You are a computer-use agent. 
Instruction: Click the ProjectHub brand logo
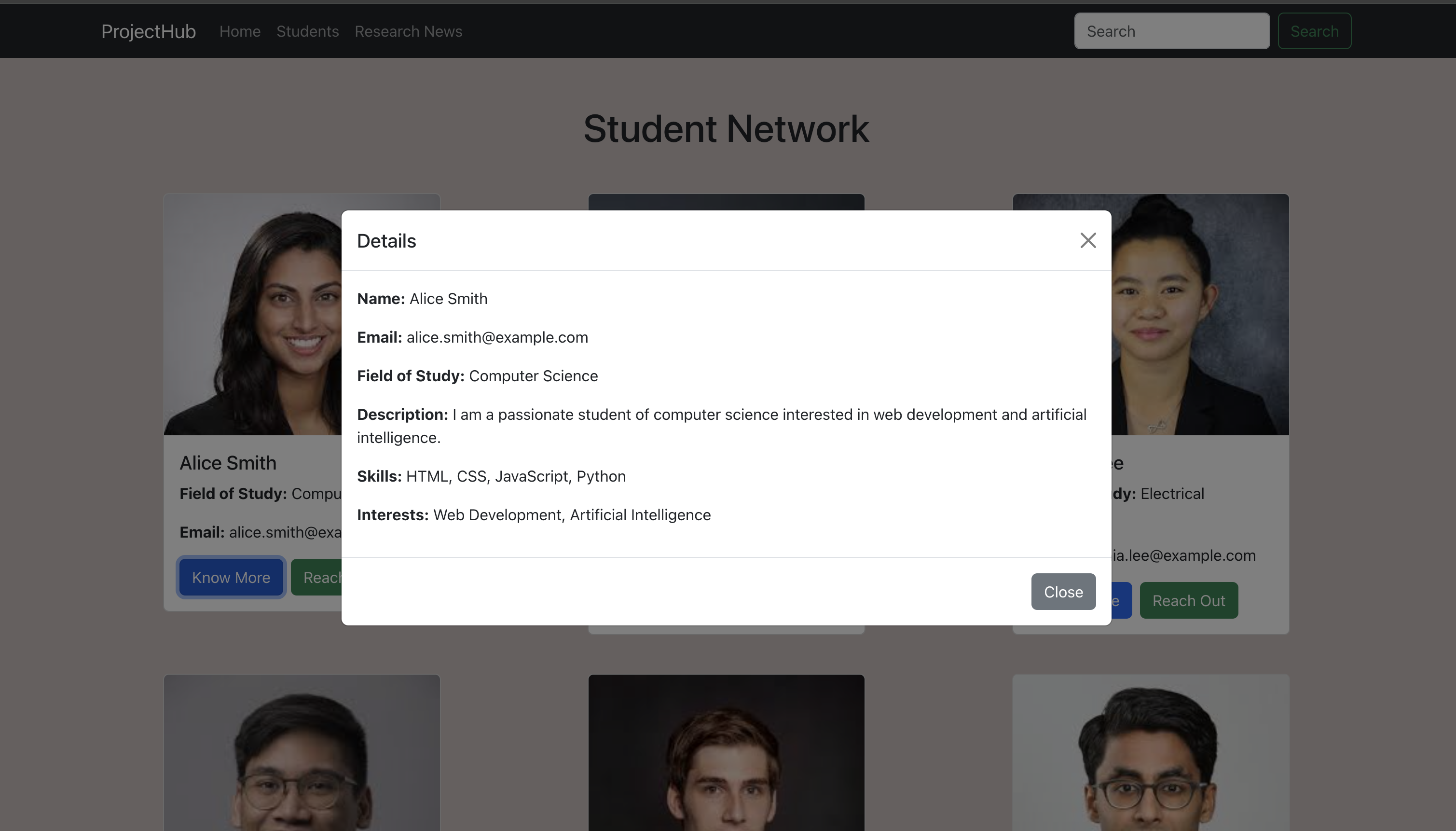coord(148,31)
